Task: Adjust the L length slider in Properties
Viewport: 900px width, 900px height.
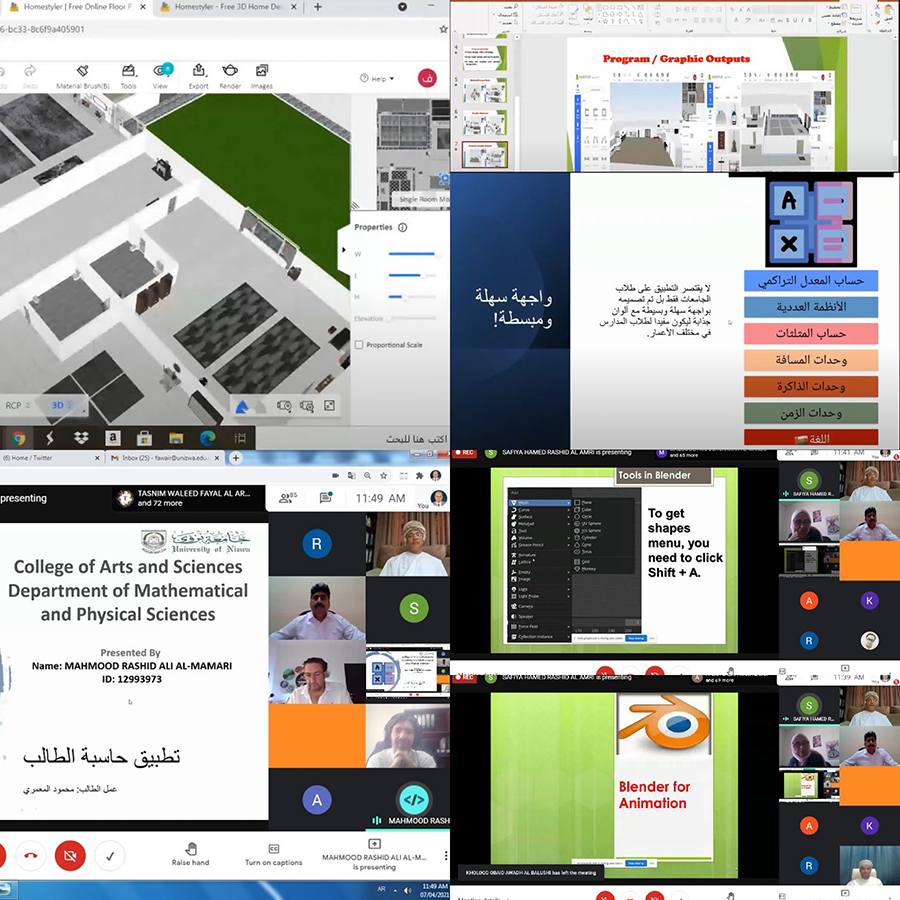Action: point(412,276)
